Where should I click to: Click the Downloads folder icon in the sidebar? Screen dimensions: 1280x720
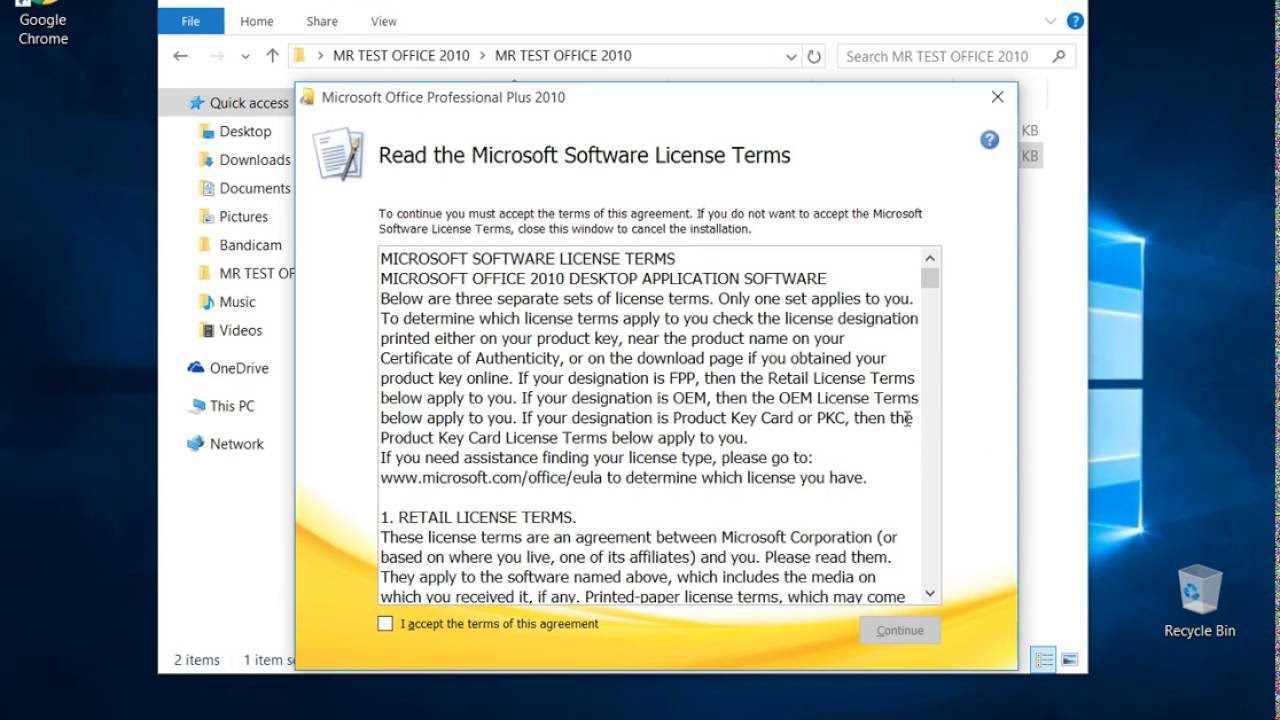pyautogui.click(x=207, y=159)
